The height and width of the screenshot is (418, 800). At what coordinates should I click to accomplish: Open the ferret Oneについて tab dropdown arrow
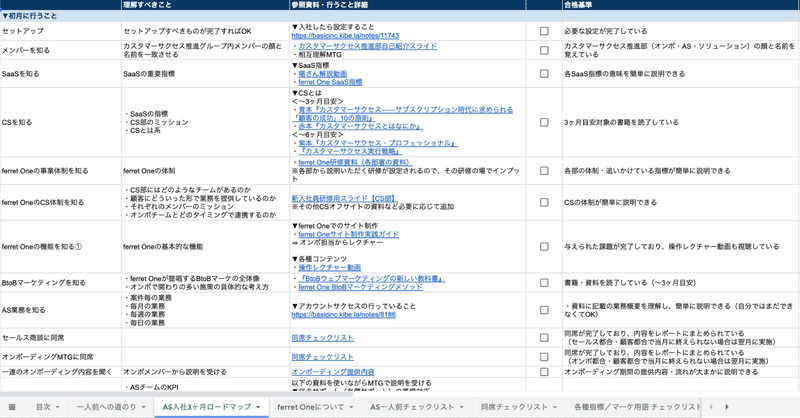[x=351, y=407]
